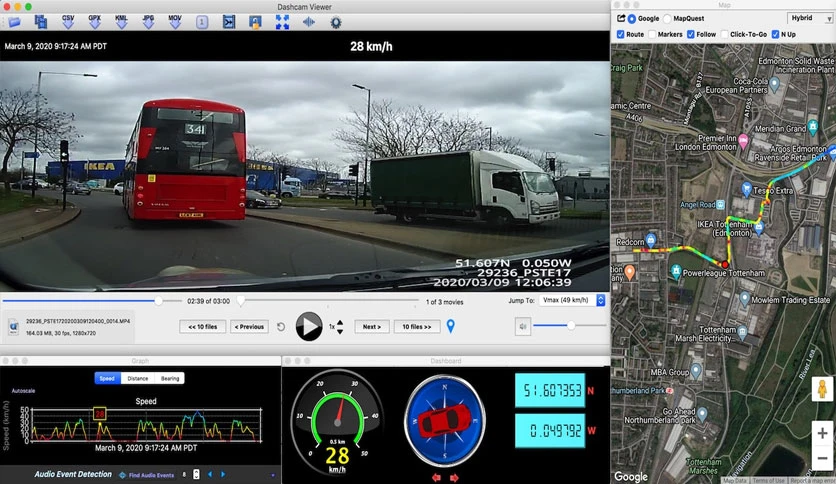Go to the next audio event arrow

(x=223, y=474)
